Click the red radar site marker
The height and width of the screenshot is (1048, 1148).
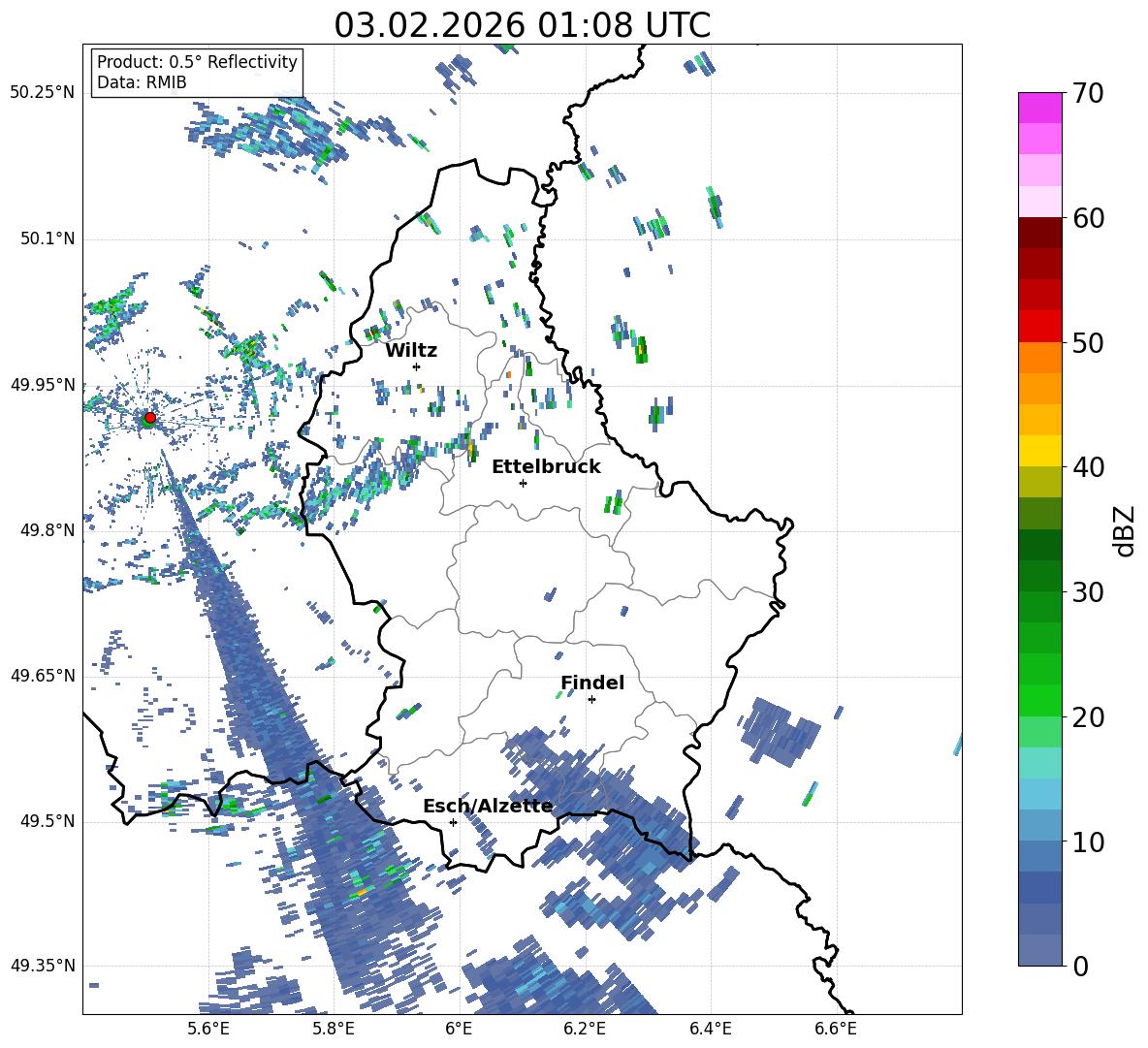point(150,417)
